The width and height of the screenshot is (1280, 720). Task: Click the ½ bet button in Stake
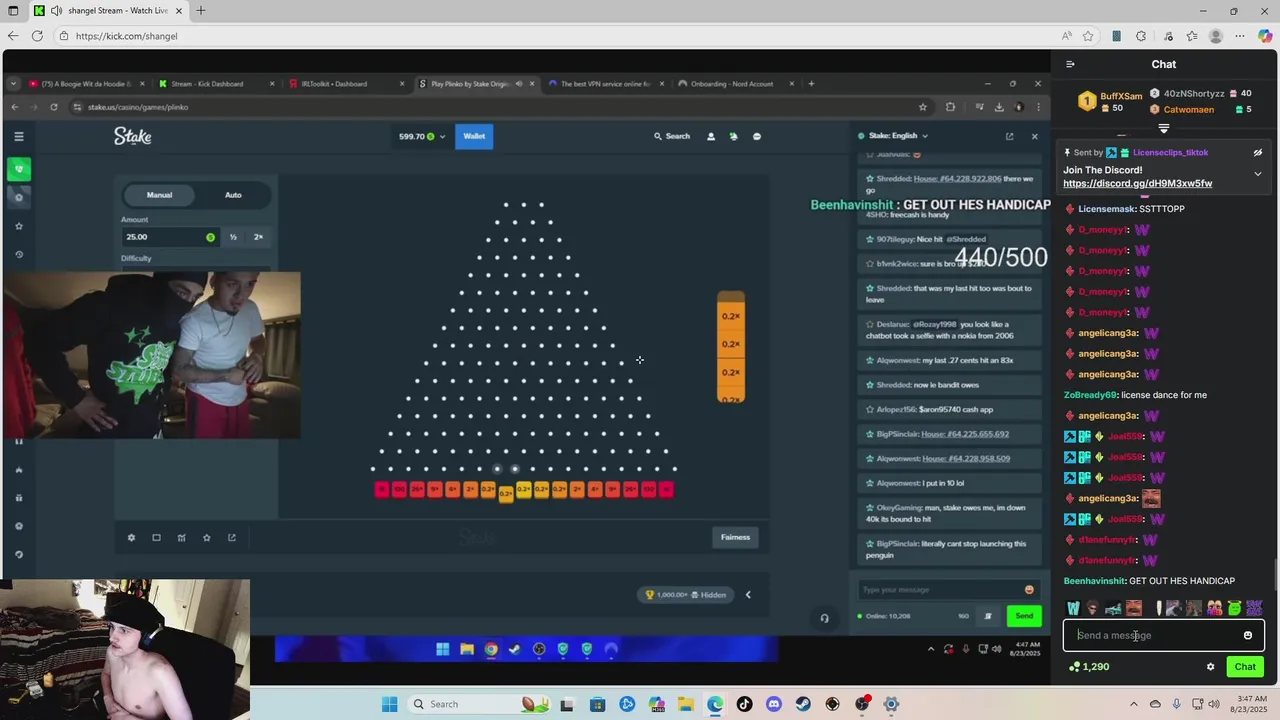[x=233, y=237]
